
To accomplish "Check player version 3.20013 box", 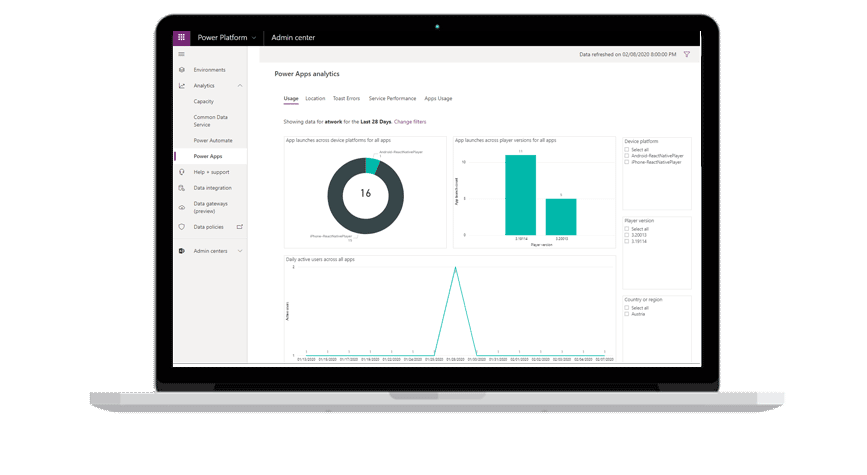I will coord(626,235).
